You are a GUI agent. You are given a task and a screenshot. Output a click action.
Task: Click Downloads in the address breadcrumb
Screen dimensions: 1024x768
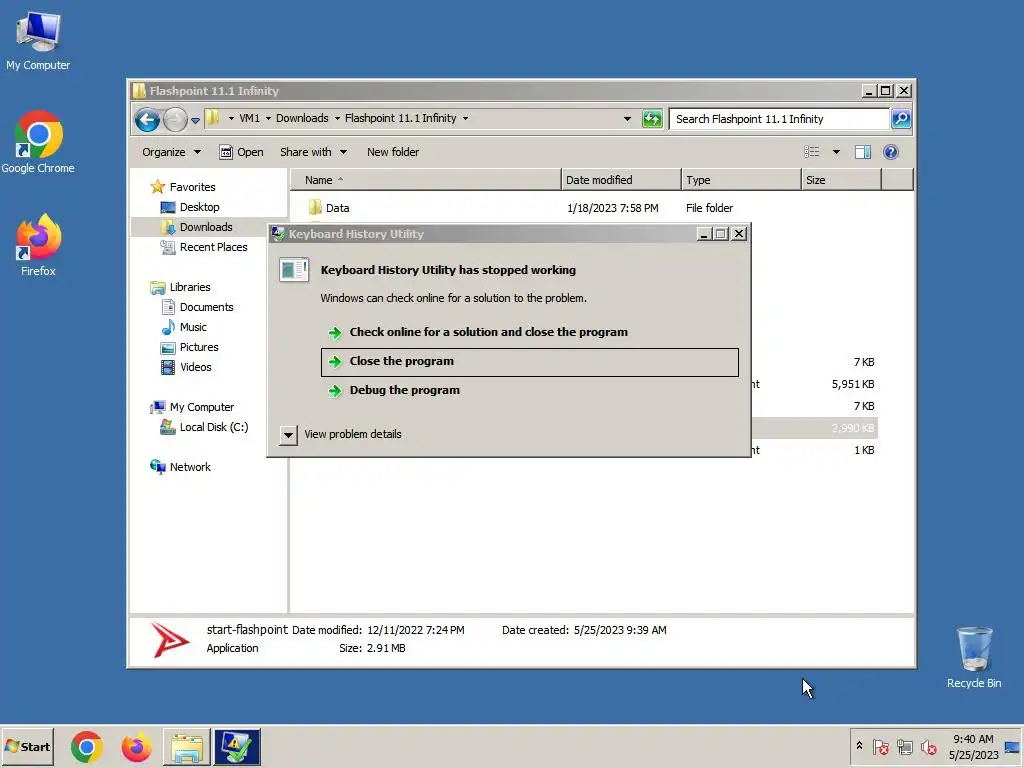tap(302, 118)
